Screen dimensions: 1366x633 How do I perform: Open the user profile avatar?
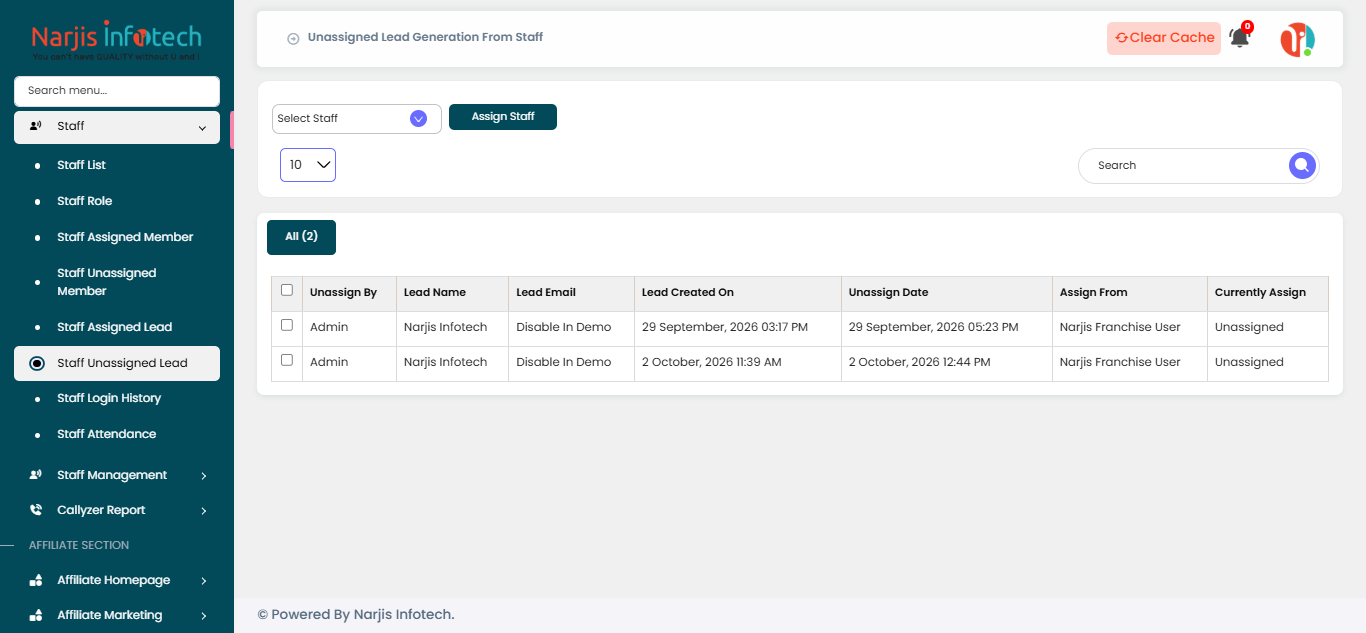1297,39
